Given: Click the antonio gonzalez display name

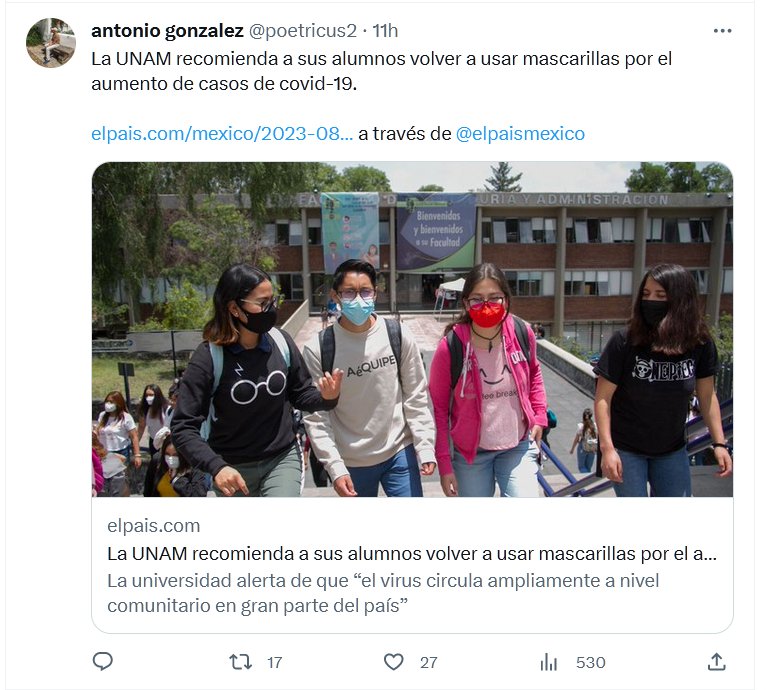Looking at the screenshot, I should tap(168, 31).
